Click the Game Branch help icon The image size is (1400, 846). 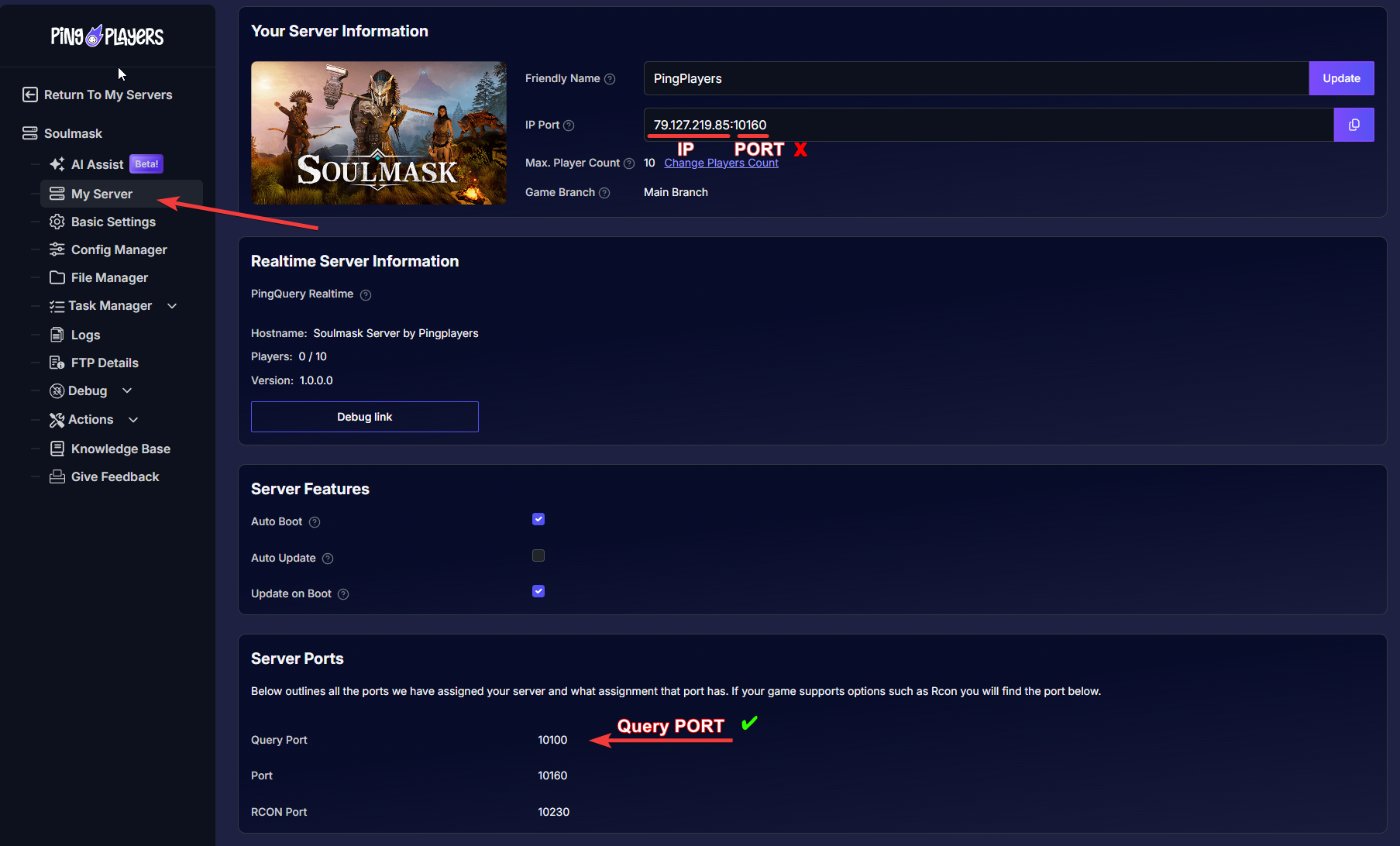click(x=604, y=193)
